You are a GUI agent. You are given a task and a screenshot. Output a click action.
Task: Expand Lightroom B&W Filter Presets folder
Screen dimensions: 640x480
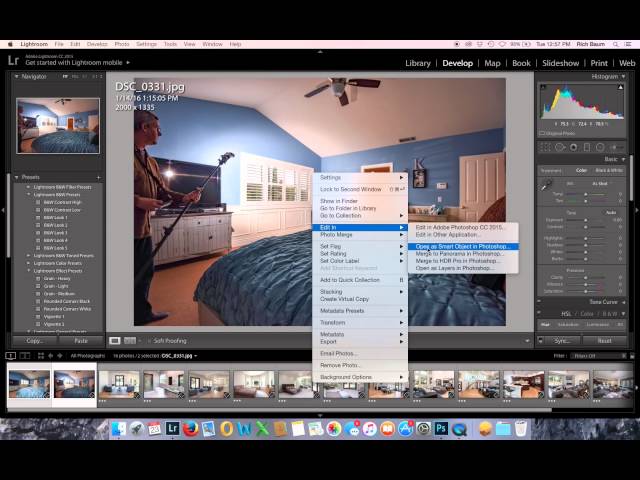click(28, 187)
